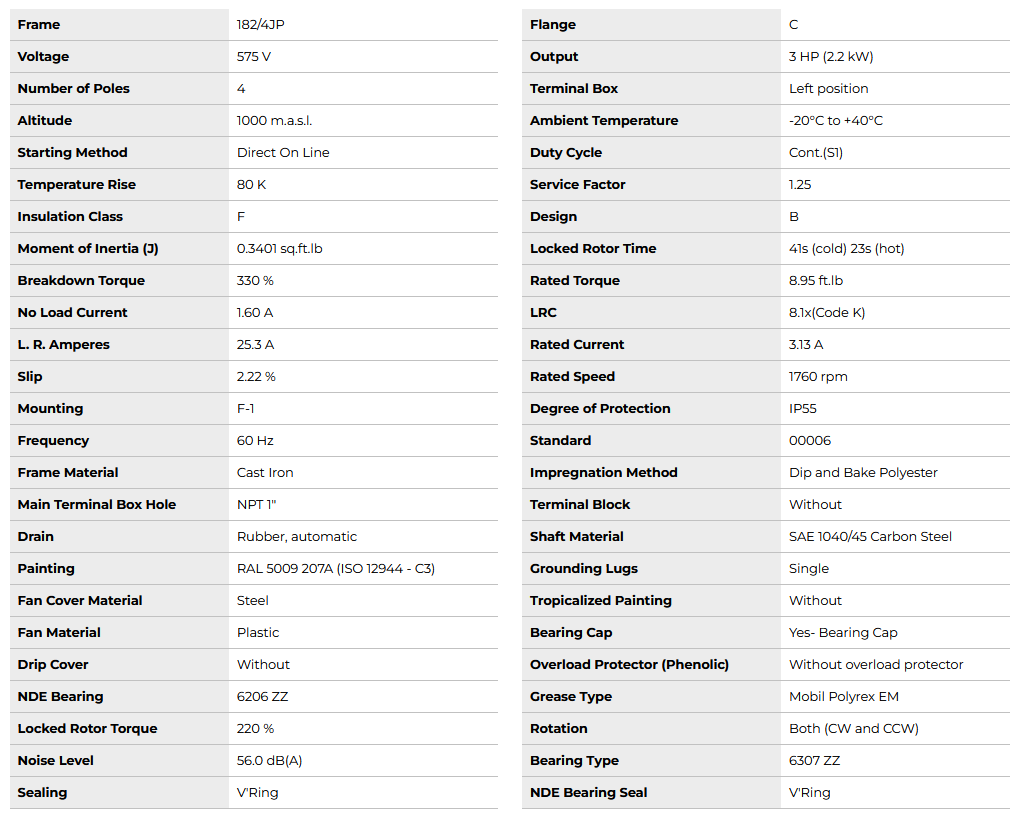Click the Moment of Inertia (J) label
The height and width of the screenshot is (821, 1025).
(88, 248)
